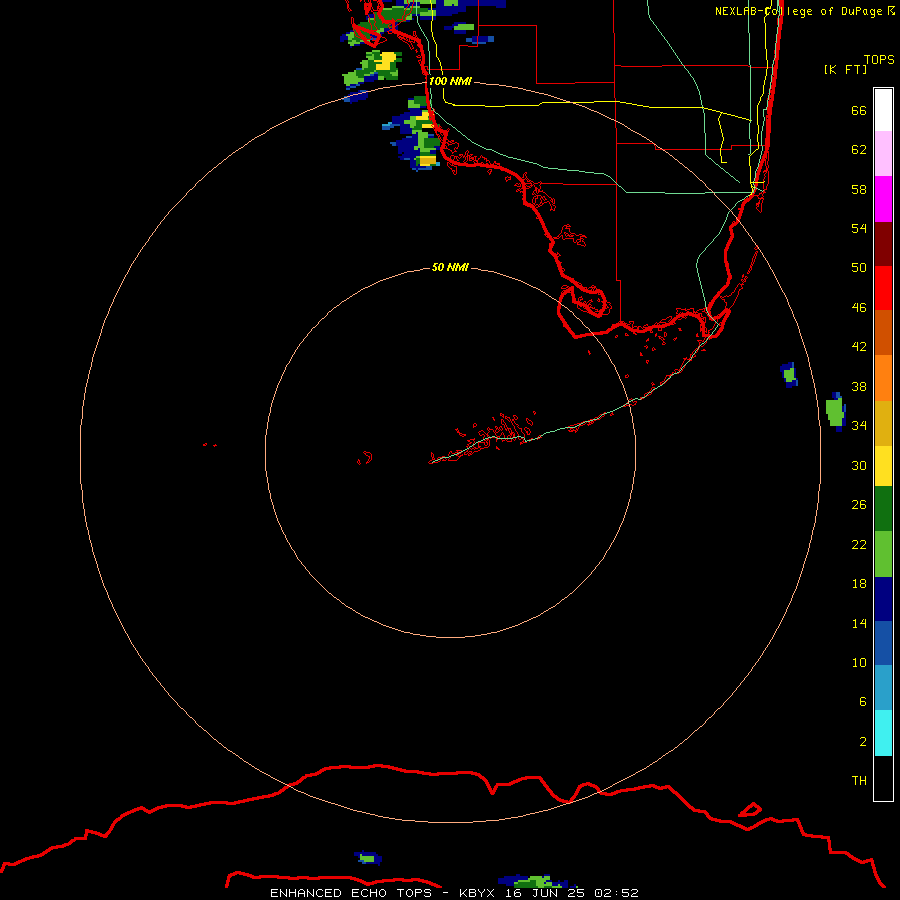
Task: Click the '34' legend value
Action: (859, 426)
